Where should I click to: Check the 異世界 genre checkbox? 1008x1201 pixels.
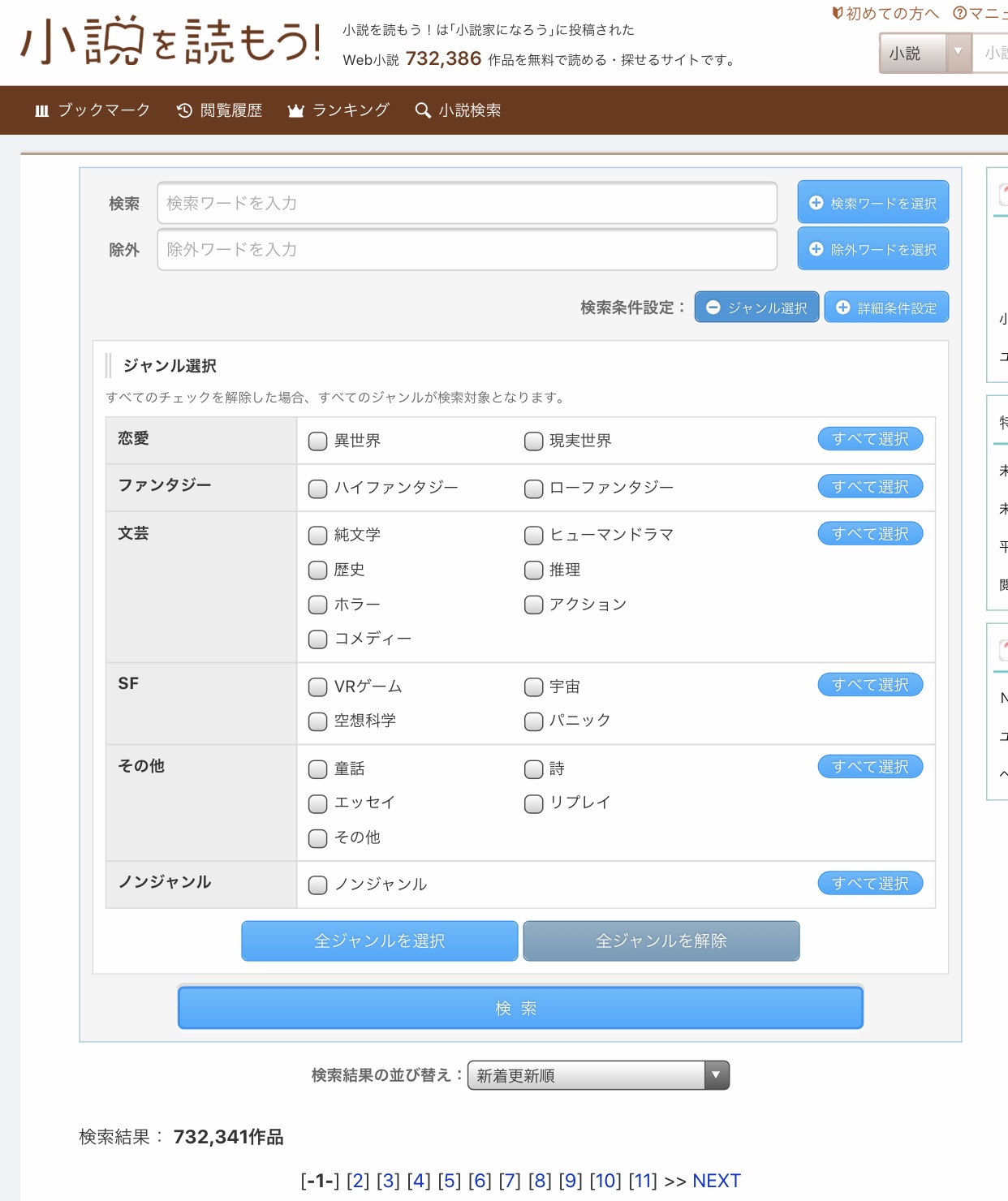pos(317,441)
